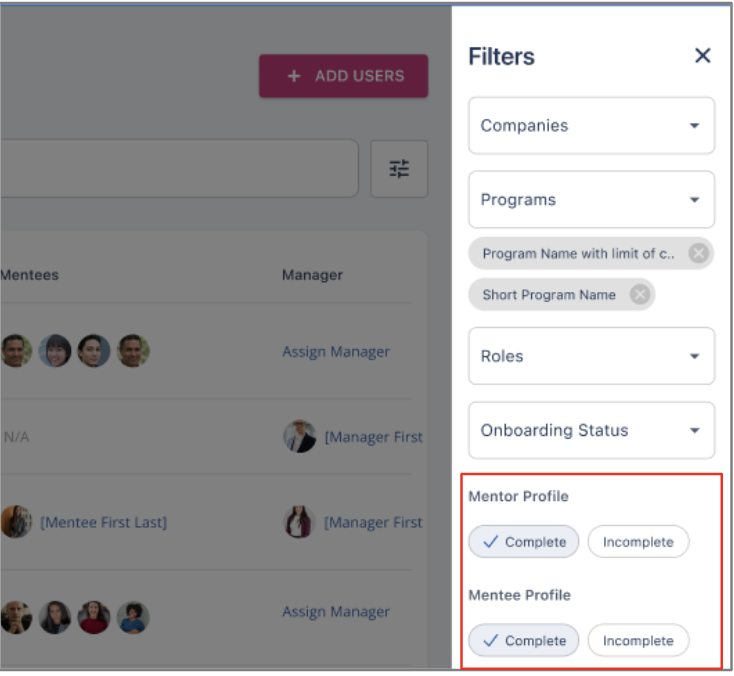The width and height of the screenshot is (734, 676).
Task: Open the Programs dropdown
Action: coord(591,200)
